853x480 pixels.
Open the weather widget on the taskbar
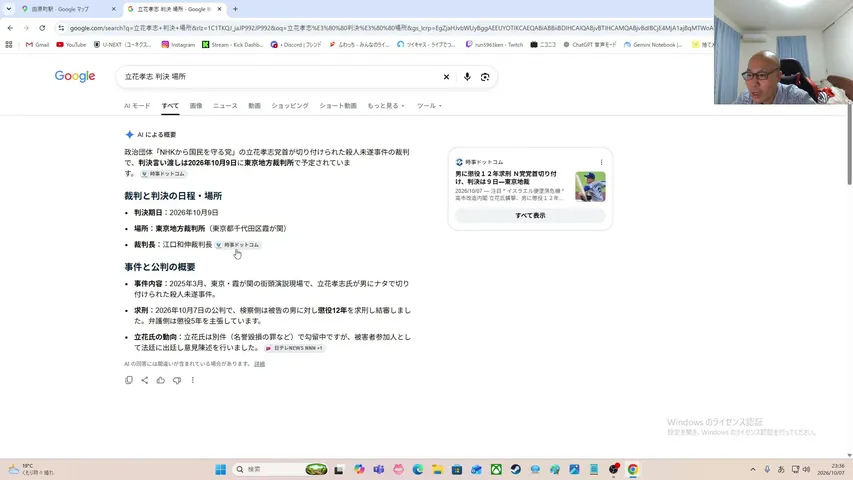tap(32, 469)
